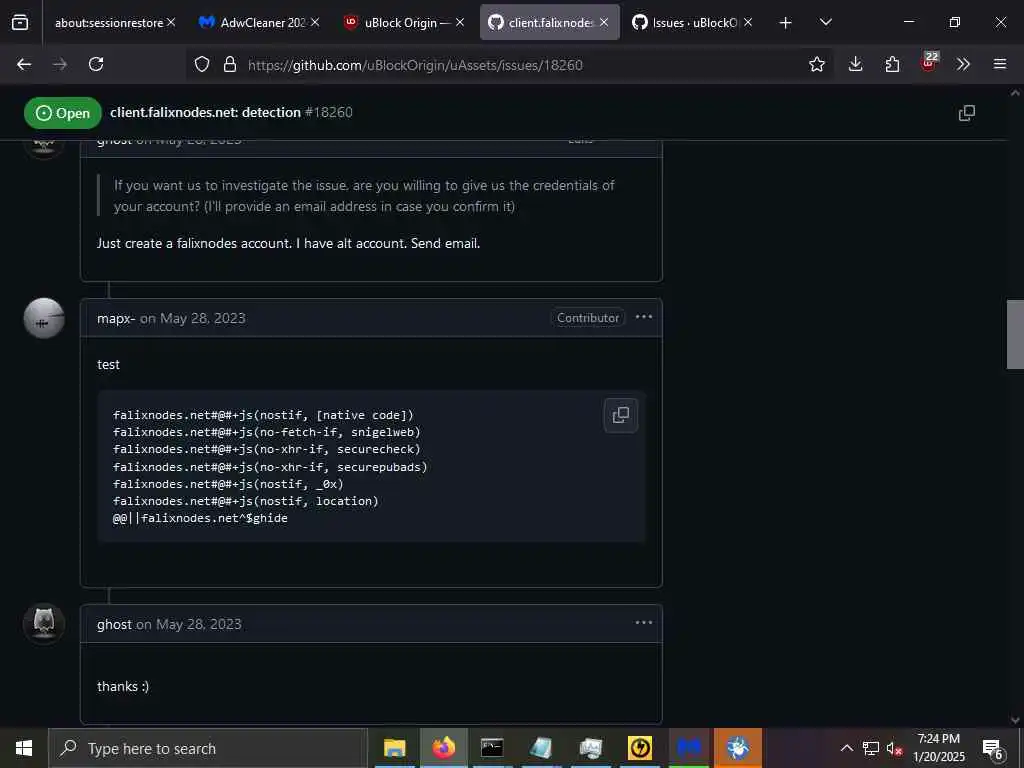The height and width of the screenshot is (768, 1024).
Task: Select the '@@||falixnodes.net^$ghide' filter line
Action: (x=200, y=518)
